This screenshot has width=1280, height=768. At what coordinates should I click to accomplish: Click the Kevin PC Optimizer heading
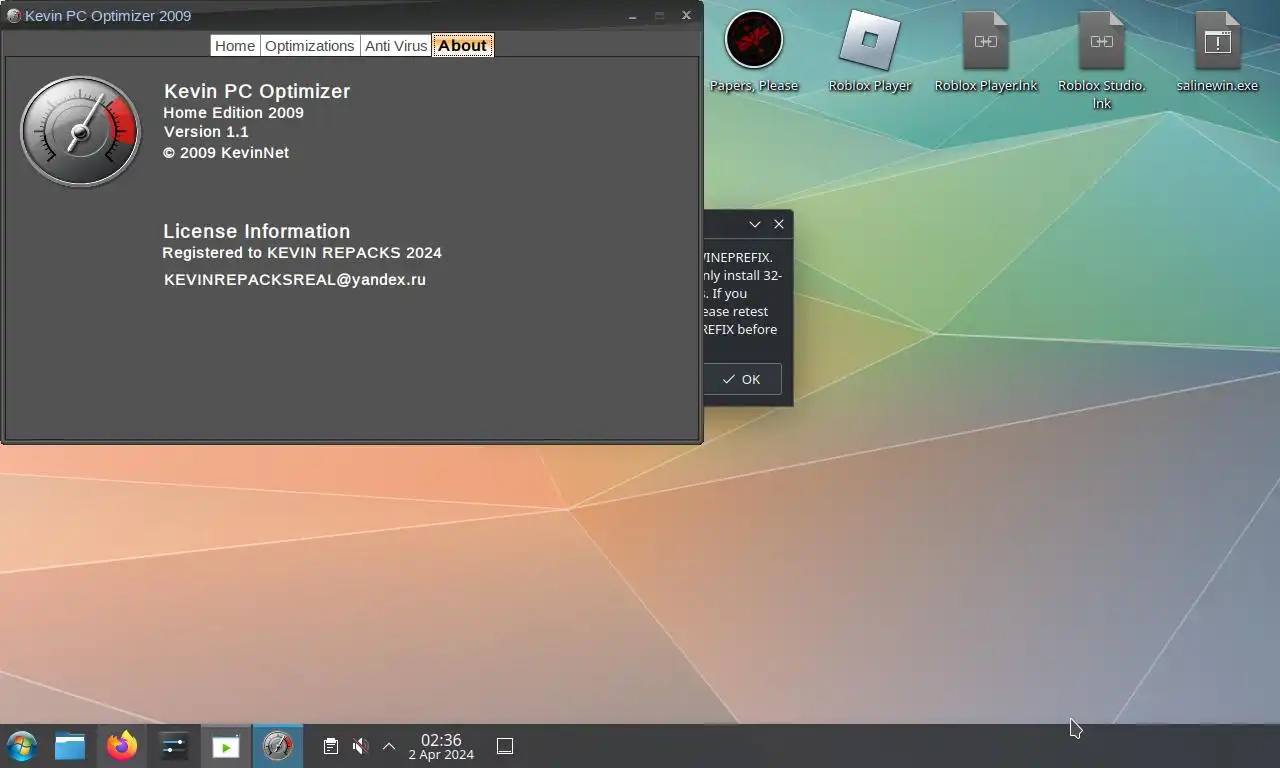point(257,91)
